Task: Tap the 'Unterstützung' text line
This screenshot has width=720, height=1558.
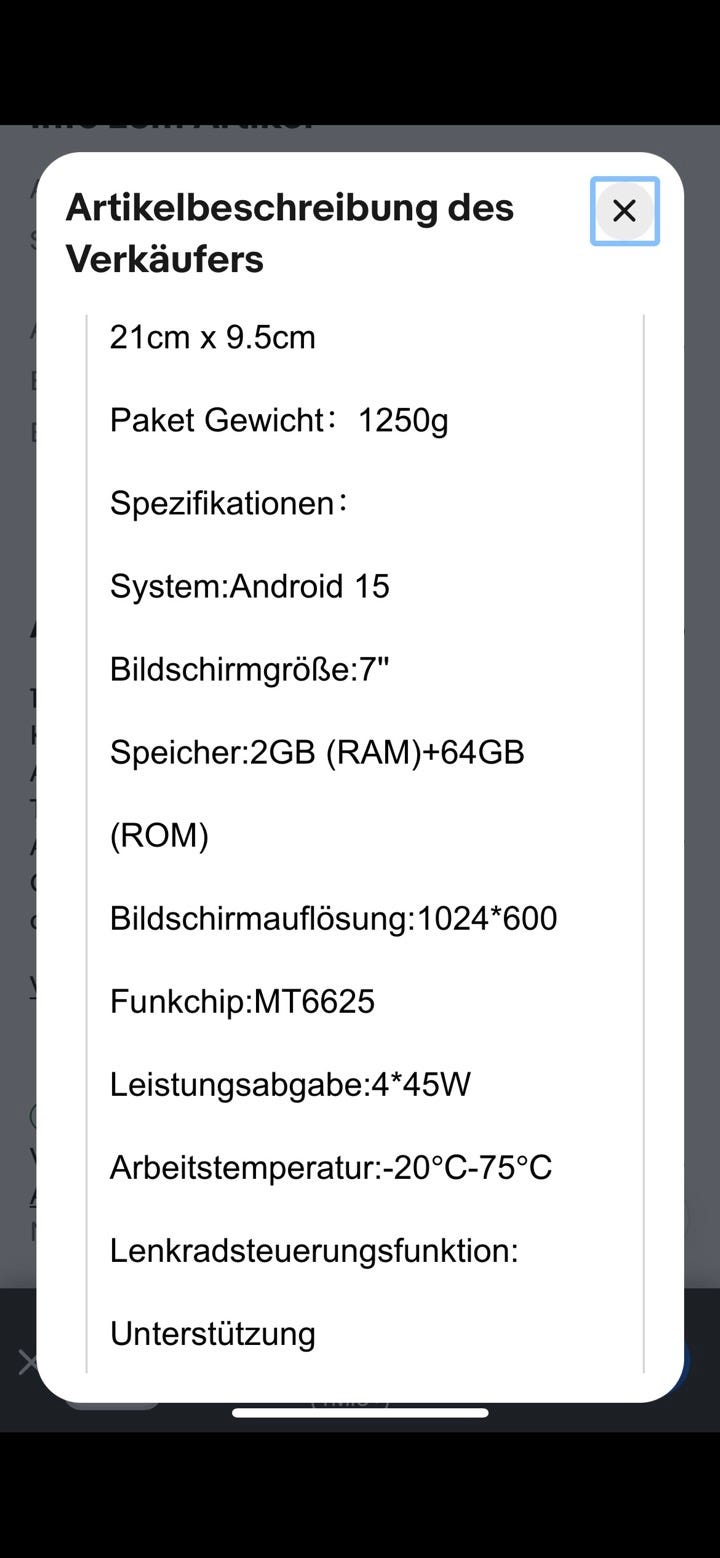Action: 212,1333
